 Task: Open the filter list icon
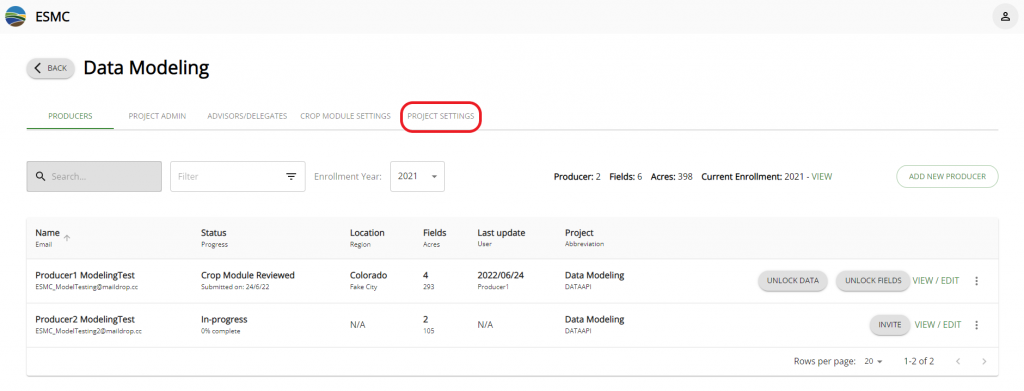coord(291,176)
